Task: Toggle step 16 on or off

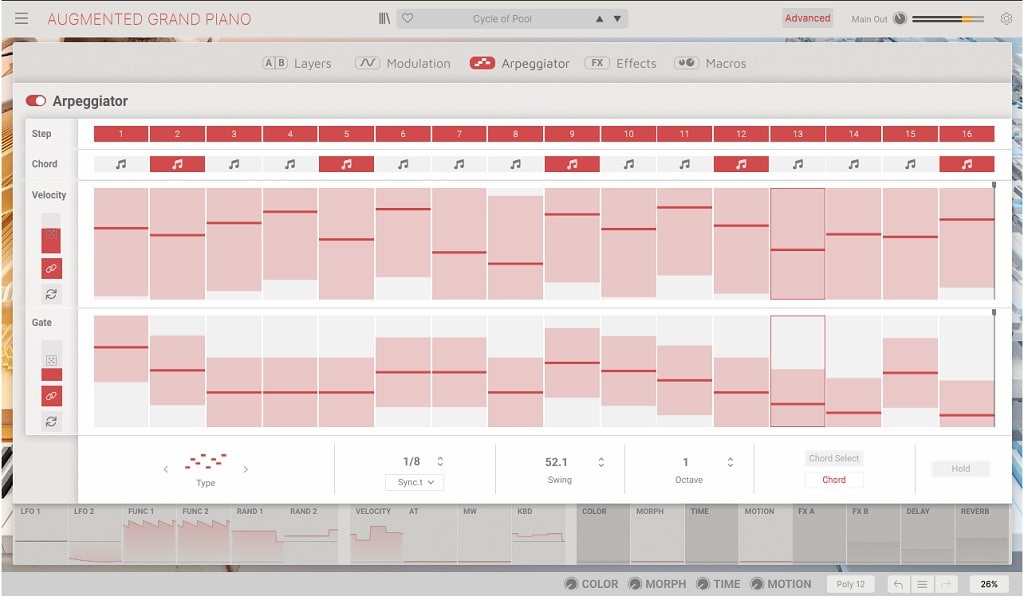Action: (967, 134)
